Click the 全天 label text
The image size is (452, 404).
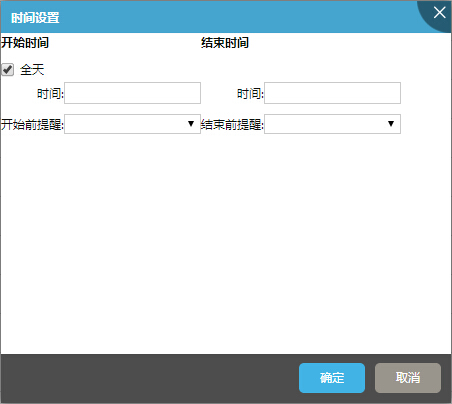coord(32,70)
